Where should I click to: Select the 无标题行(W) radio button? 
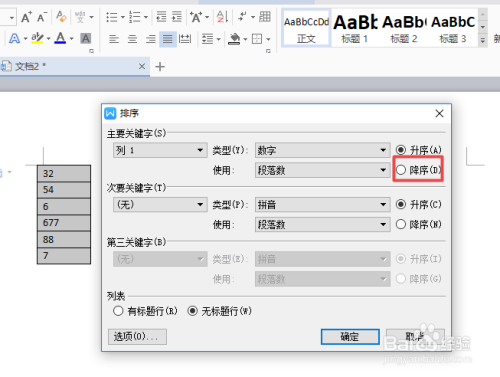point(192,311)
